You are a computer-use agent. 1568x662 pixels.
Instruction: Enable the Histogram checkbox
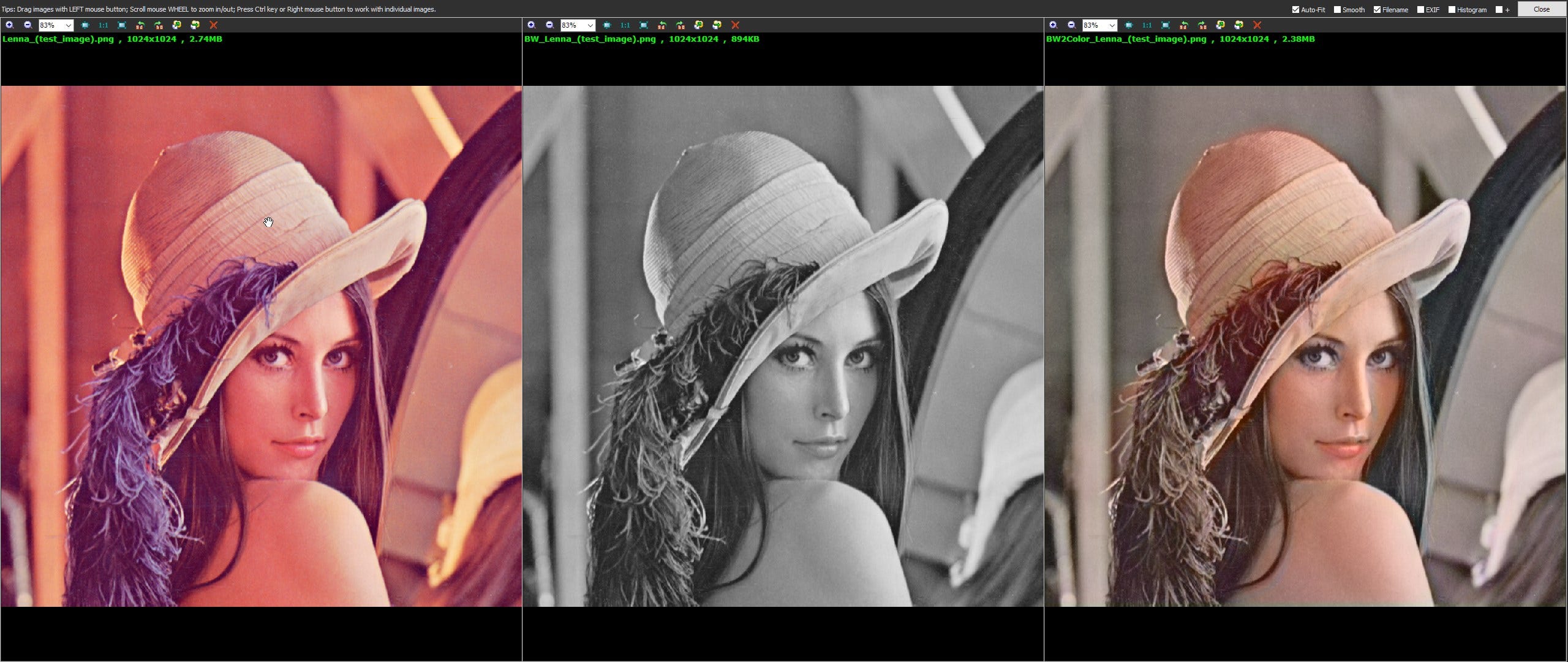1452,10
